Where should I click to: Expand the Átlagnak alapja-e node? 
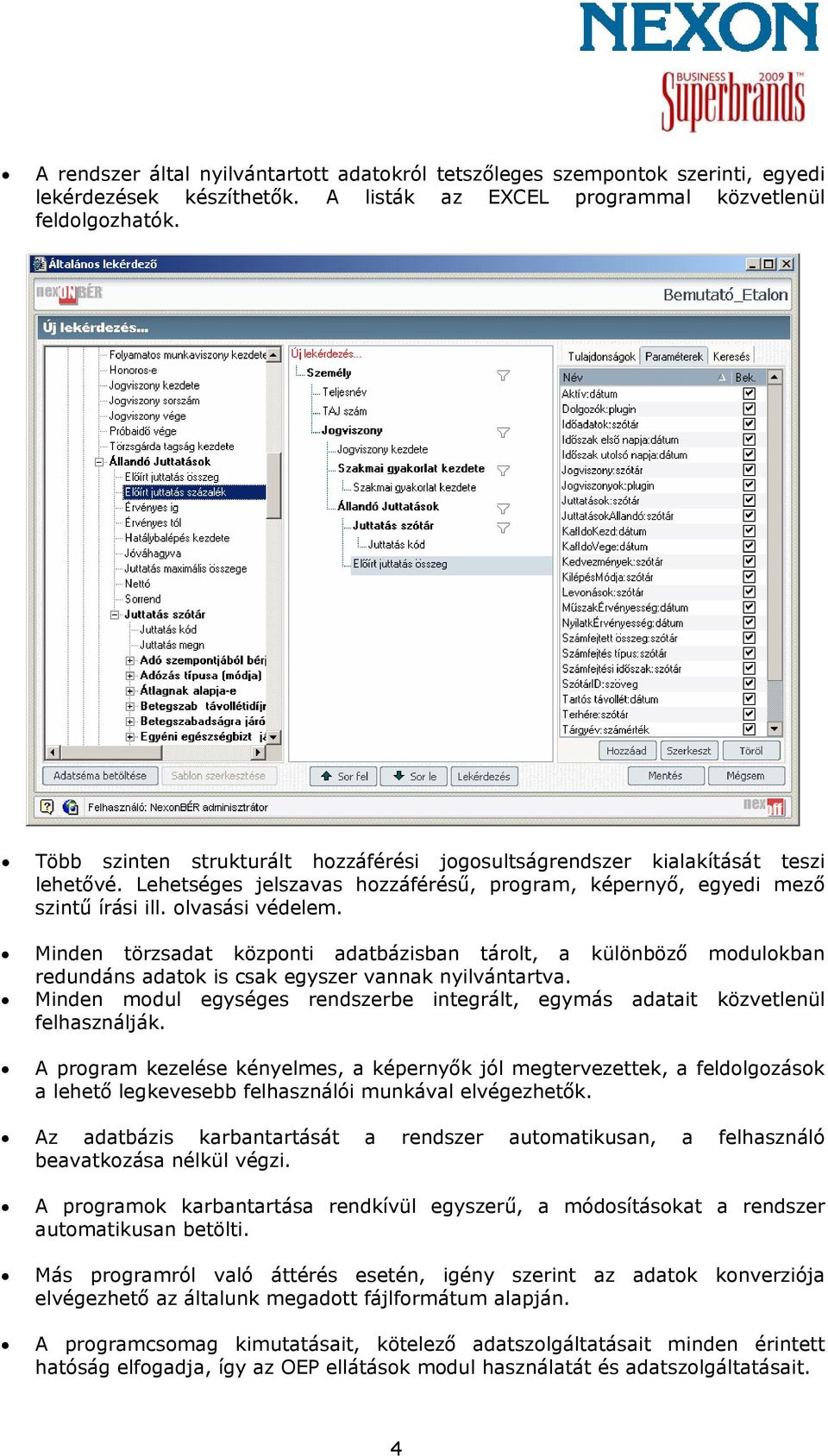click(130, 691)
